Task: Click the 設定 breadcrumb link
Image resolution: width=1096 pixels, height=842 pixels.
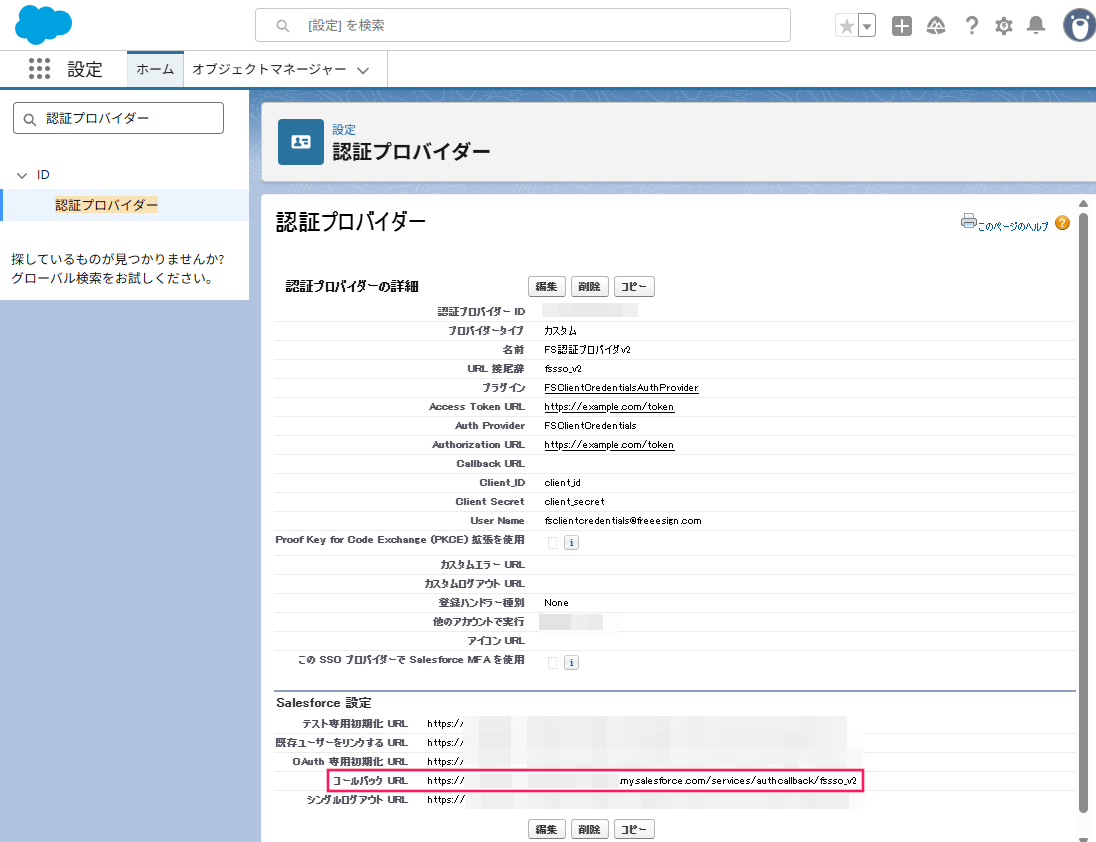Action: coord(344,129)
